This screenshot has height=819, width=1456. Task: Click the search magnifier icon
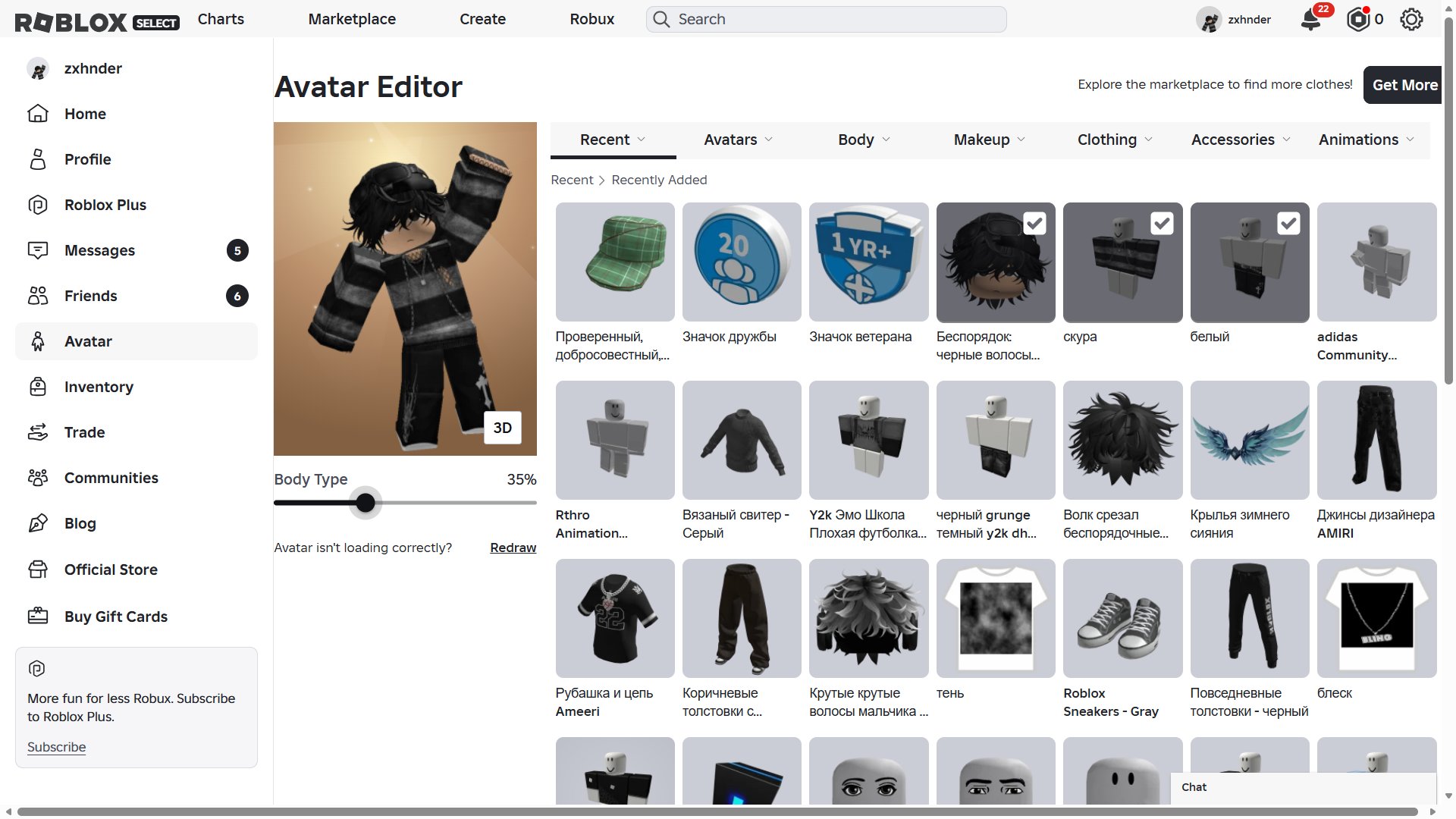[x=661, y=20]
